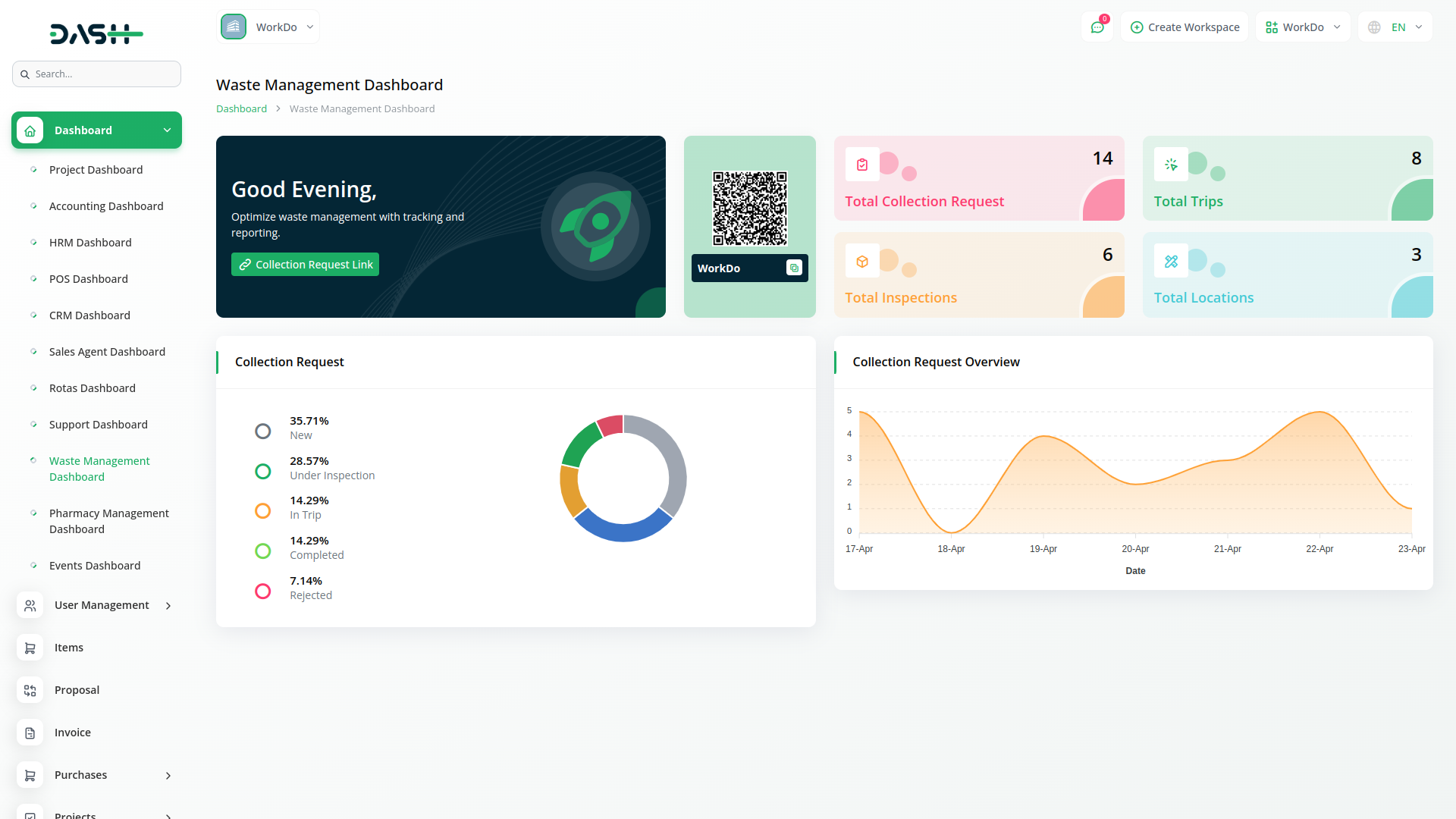Open Support Dashboard
The height and width of the screenshot is (819, 1456).
pos(99,425)
